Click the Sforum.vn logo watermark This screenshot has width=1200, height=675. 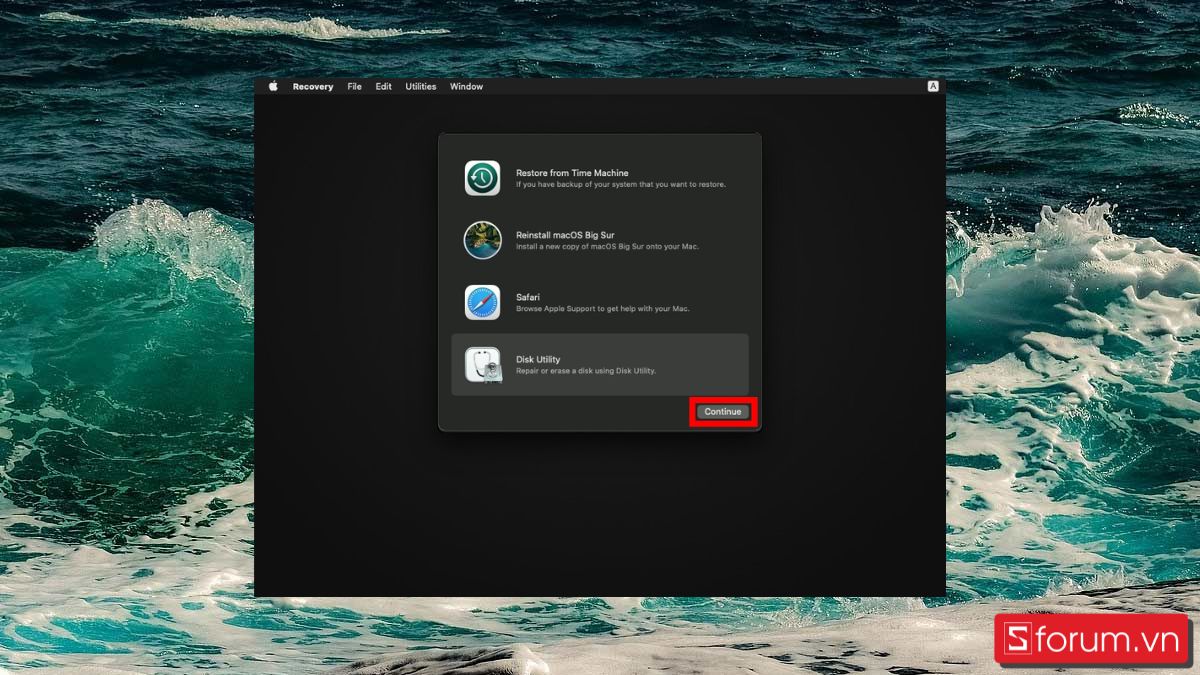1091,640
